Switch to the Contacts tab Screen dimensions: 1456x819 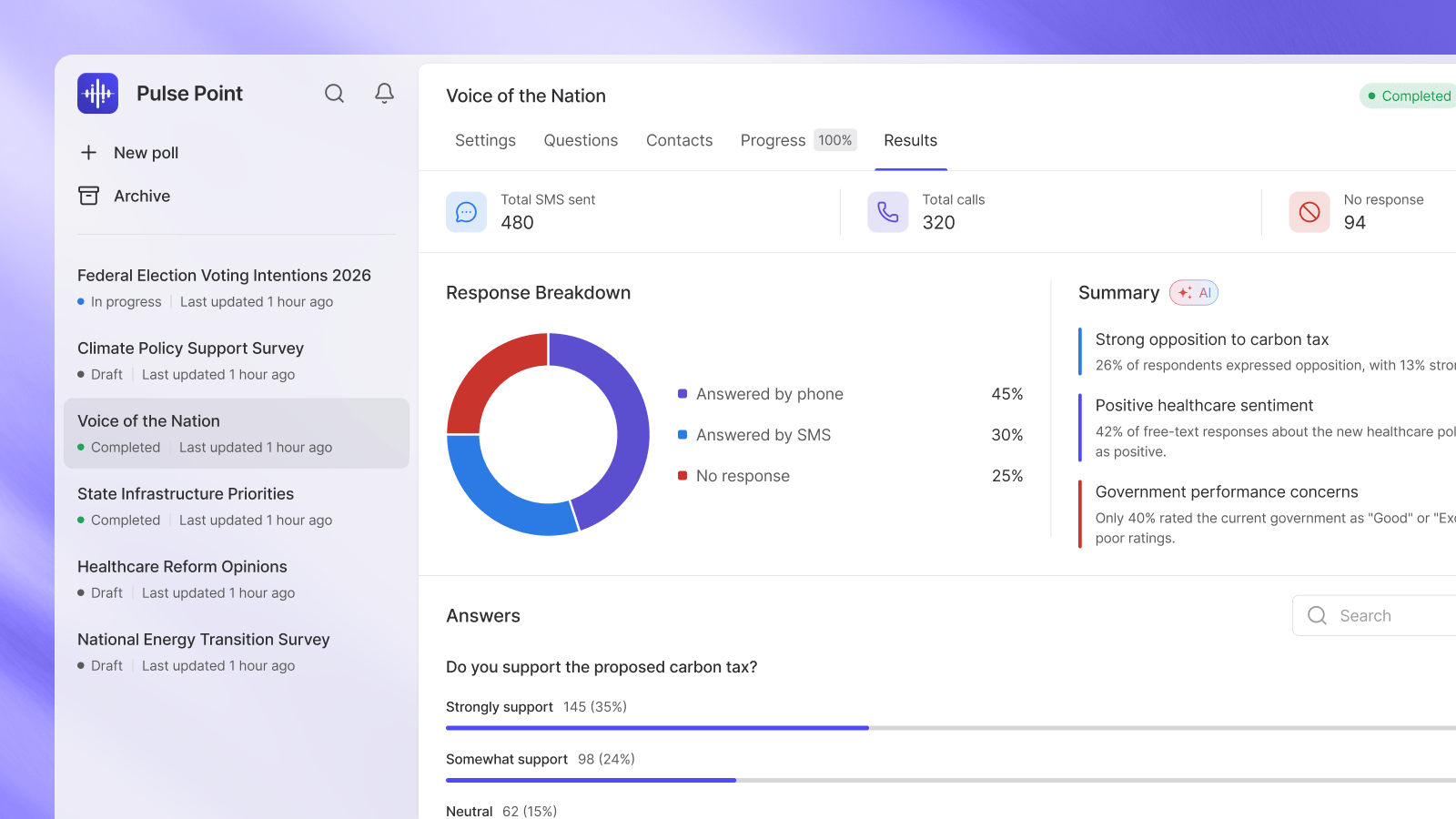679,140
